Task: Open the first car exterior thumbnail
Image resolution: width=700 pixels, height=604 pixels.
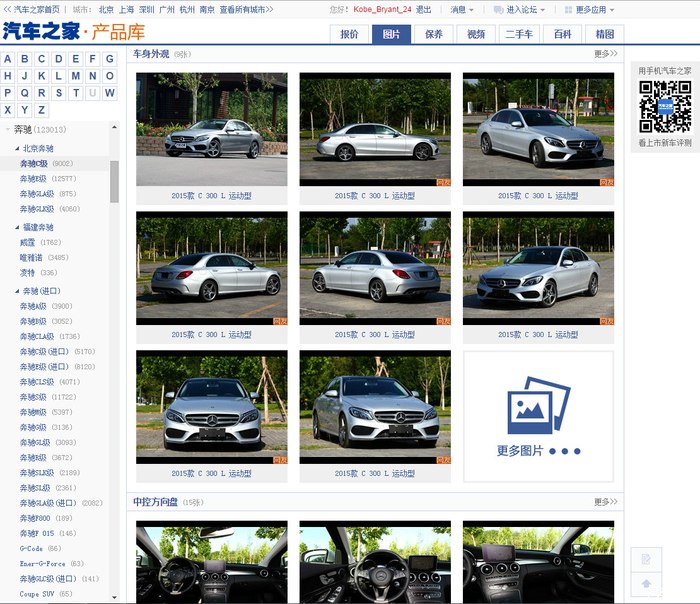Action: (211, 128)
